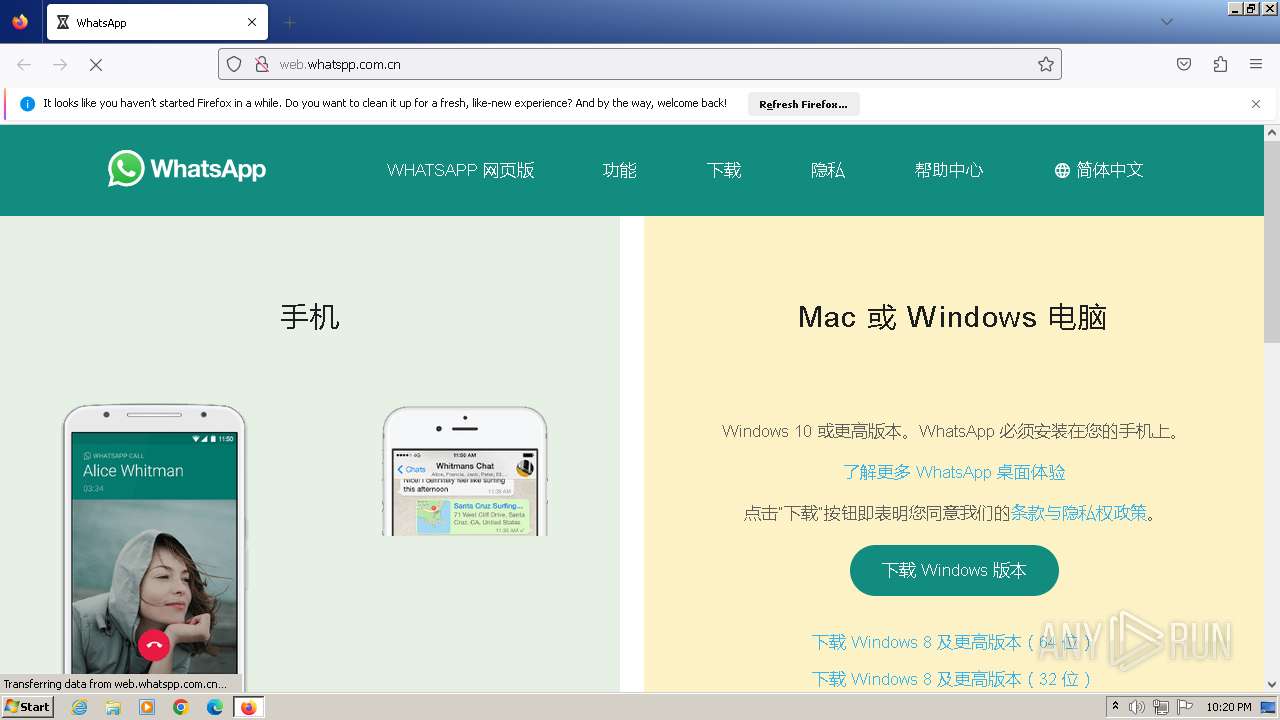The height and width of the screenshot is (720, 1280).
Task: Click the Mac 或 Windows 电脑 heading
Action: click(953, 317)
